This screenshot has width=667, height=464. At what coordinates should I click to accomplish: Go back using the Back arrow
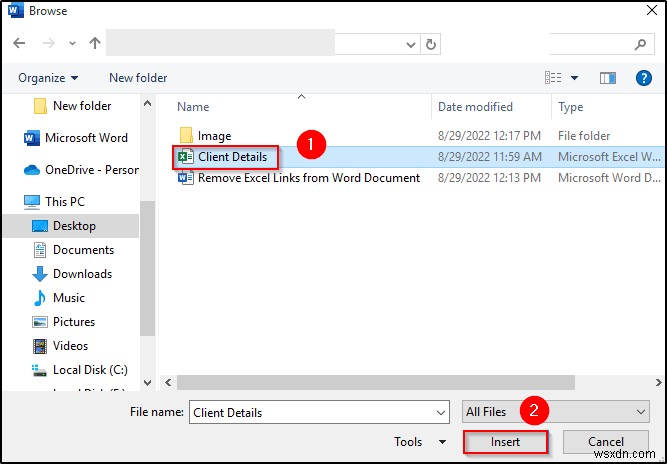pos(19,43)
